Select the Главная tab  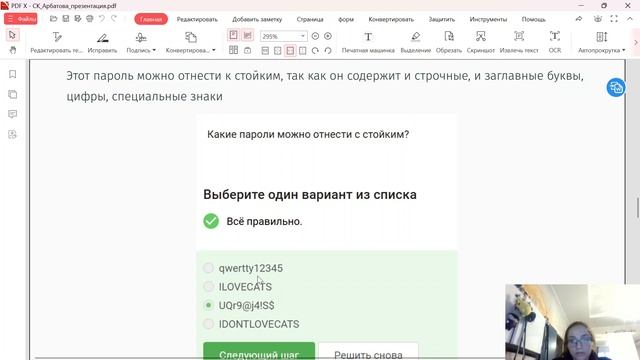(x=151, y=19)
